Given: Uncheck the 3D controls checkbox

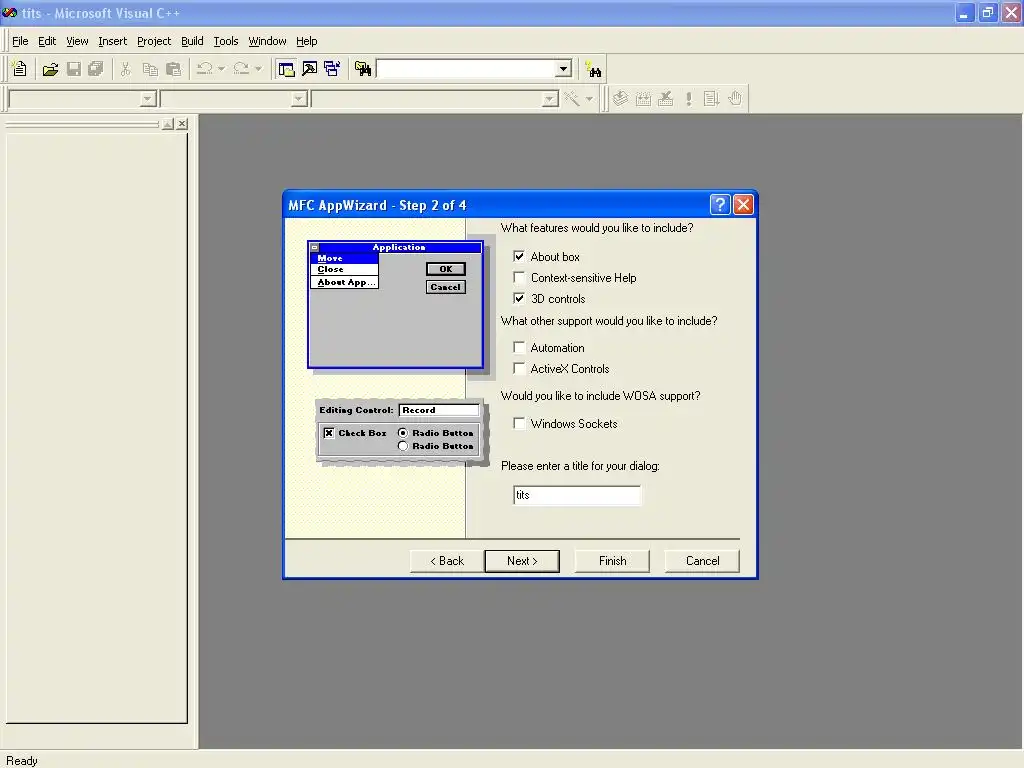Looking at the screenshot, I should point(519,298).
